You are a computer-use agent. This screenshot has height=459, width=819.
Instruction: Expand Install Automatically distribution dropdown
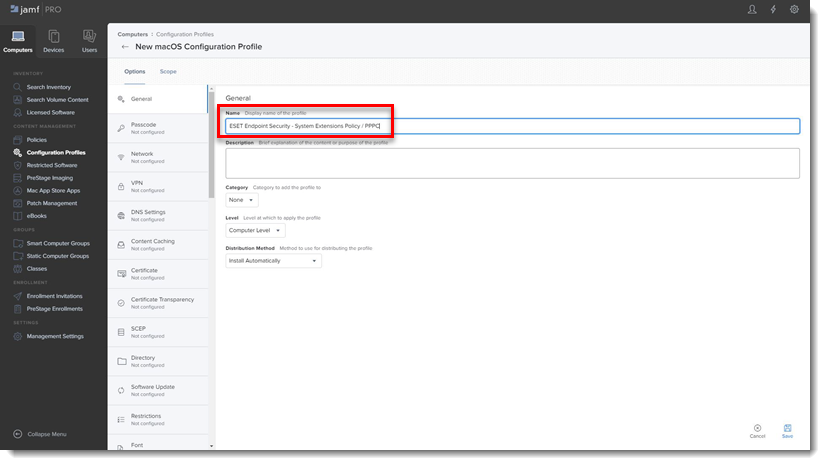(x=273, y=261)
